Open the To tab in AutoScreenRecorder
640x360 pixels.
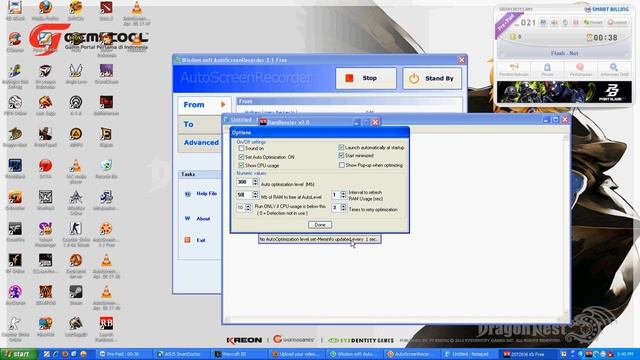point(200,124)
